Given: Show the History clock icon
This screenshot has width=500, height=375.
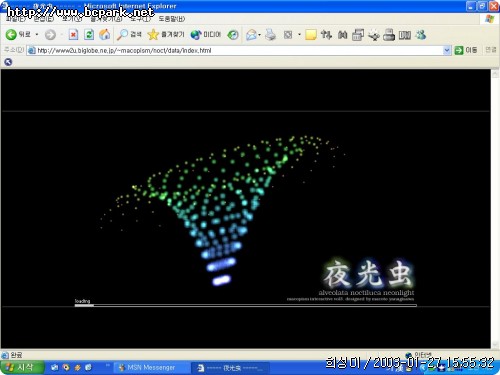Looking at the screenshot, I should pyautogui.click(x=233, y=35).
